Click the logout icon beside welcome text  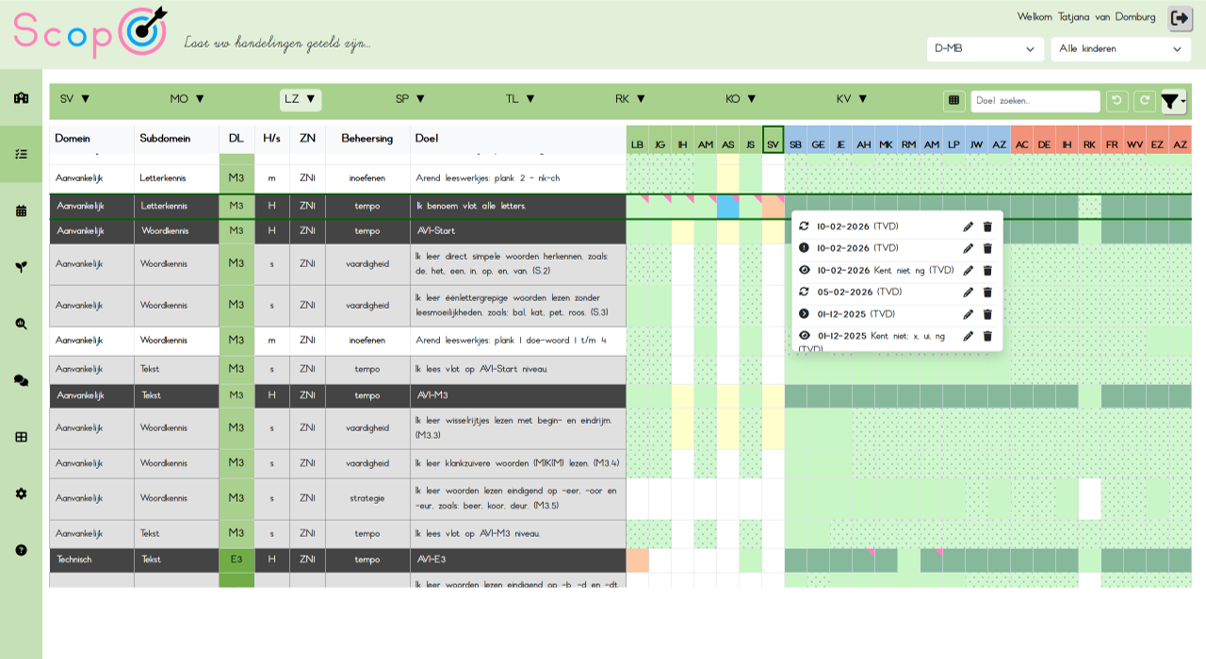pyautogui.click(x=1180, y=18)
